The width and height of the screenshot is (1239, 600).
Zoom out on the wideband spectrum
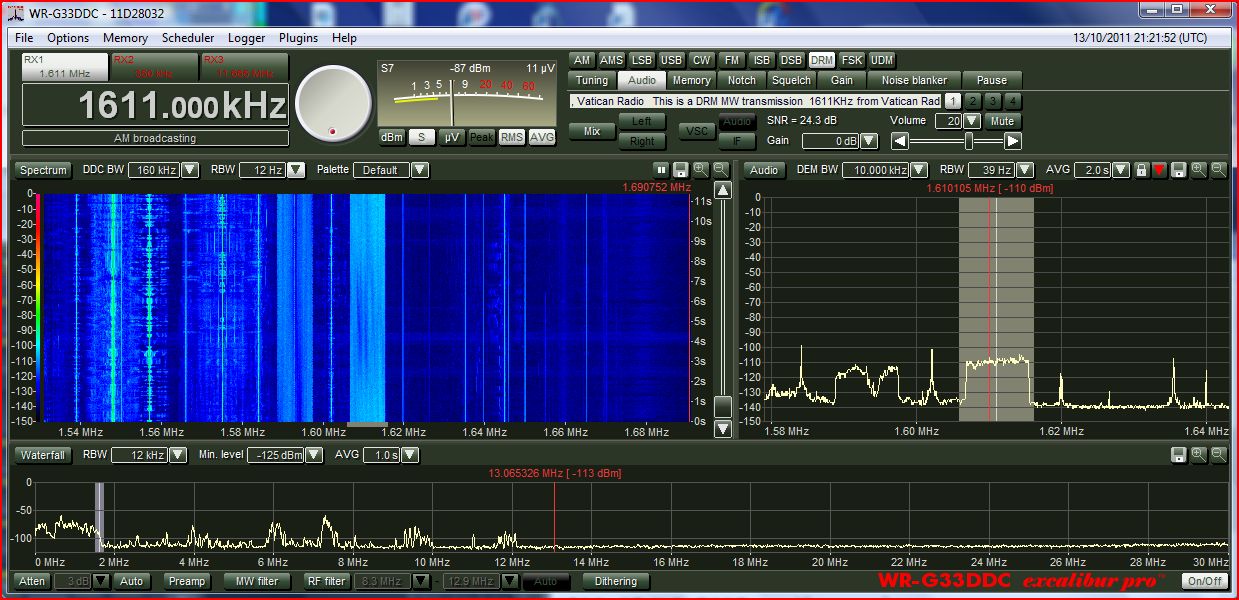pyautogui.click(x=1218, y=455)
